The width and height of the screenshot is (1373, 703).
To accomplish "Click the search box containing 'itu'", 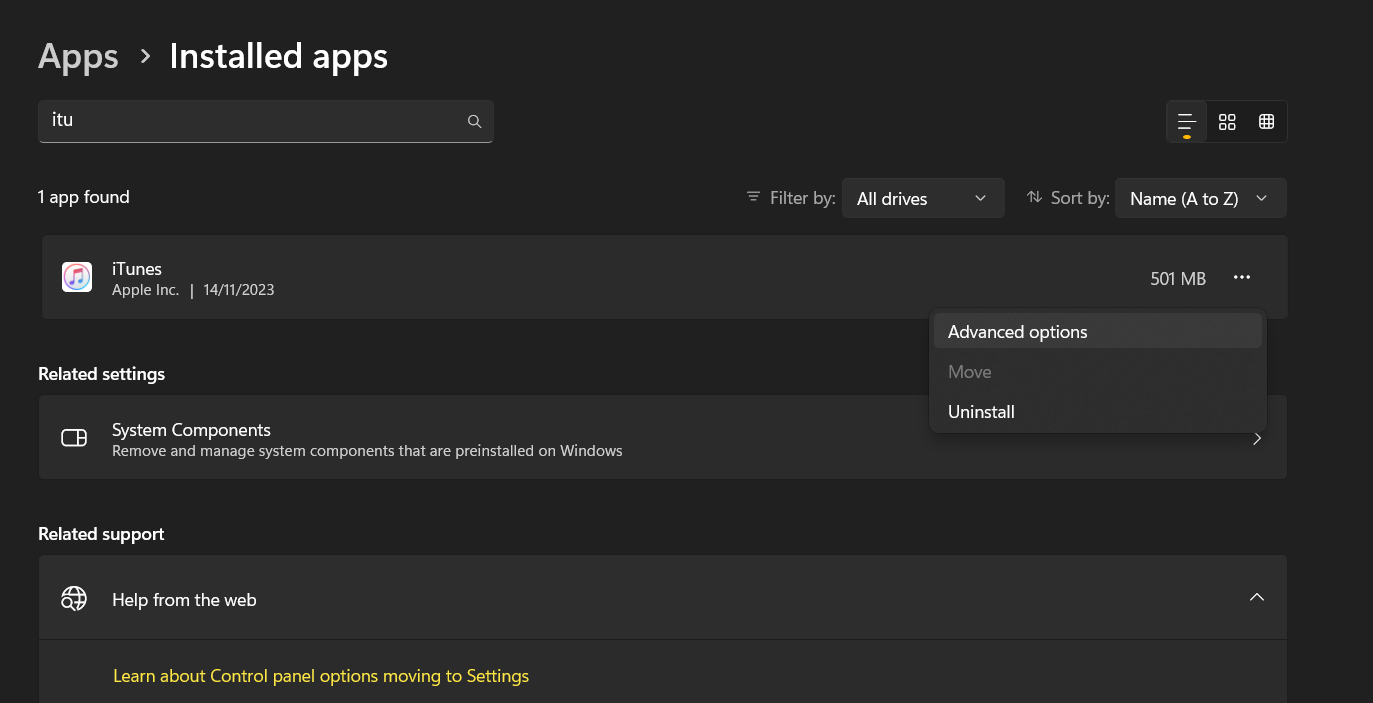I will (x=250, y=120).
